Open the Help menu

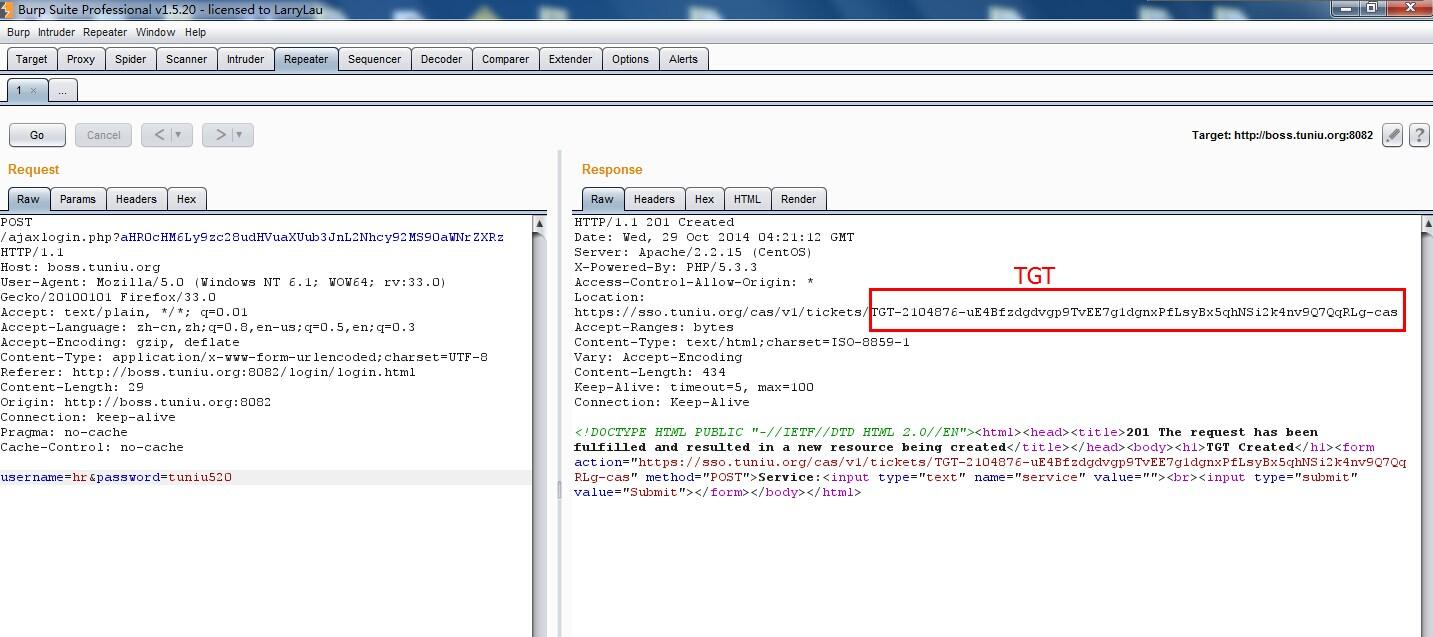[196, 32]
